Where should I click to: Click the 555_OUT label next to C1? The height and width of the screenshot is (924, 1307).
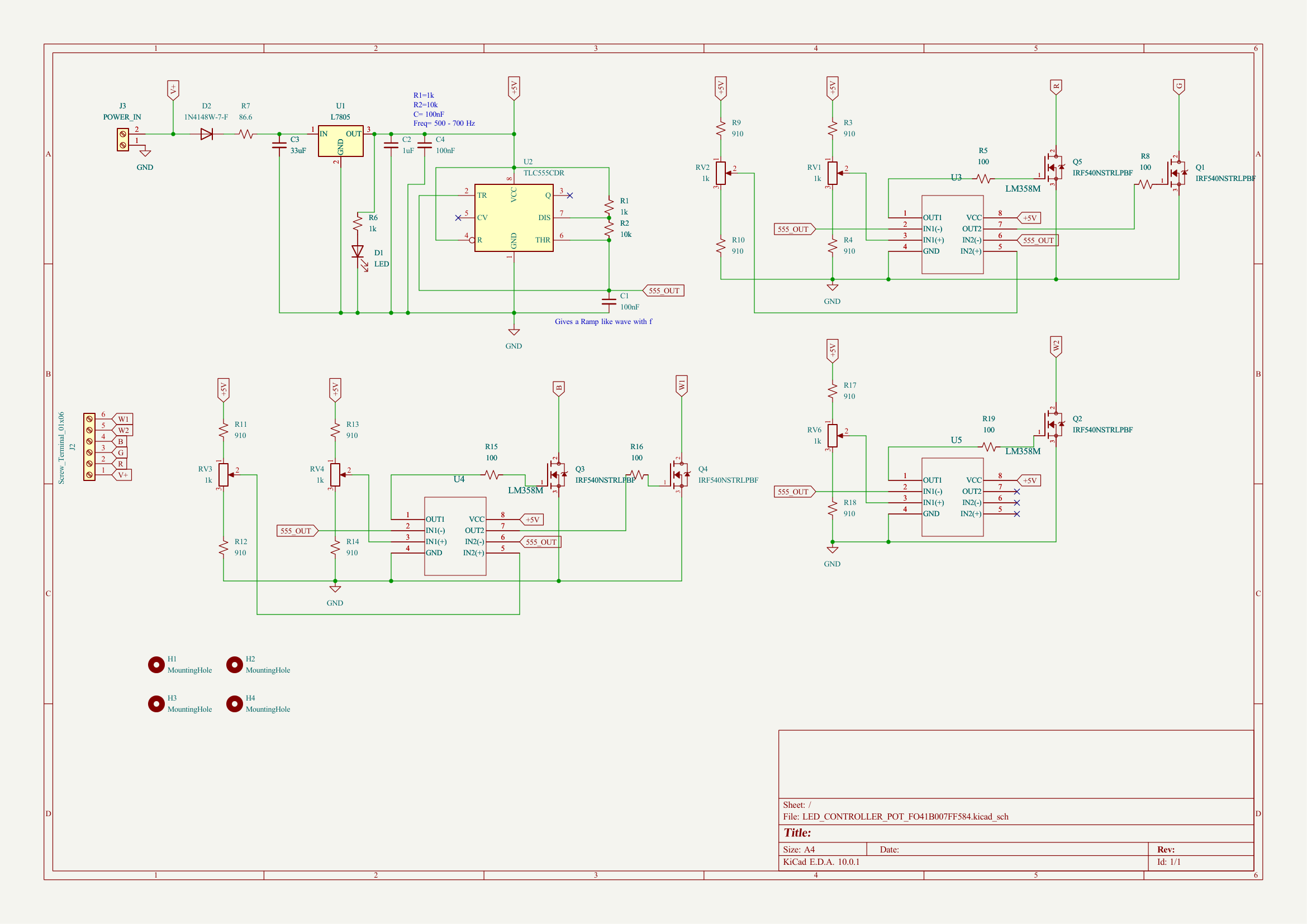pyautogui.click(x=663, y=290)
